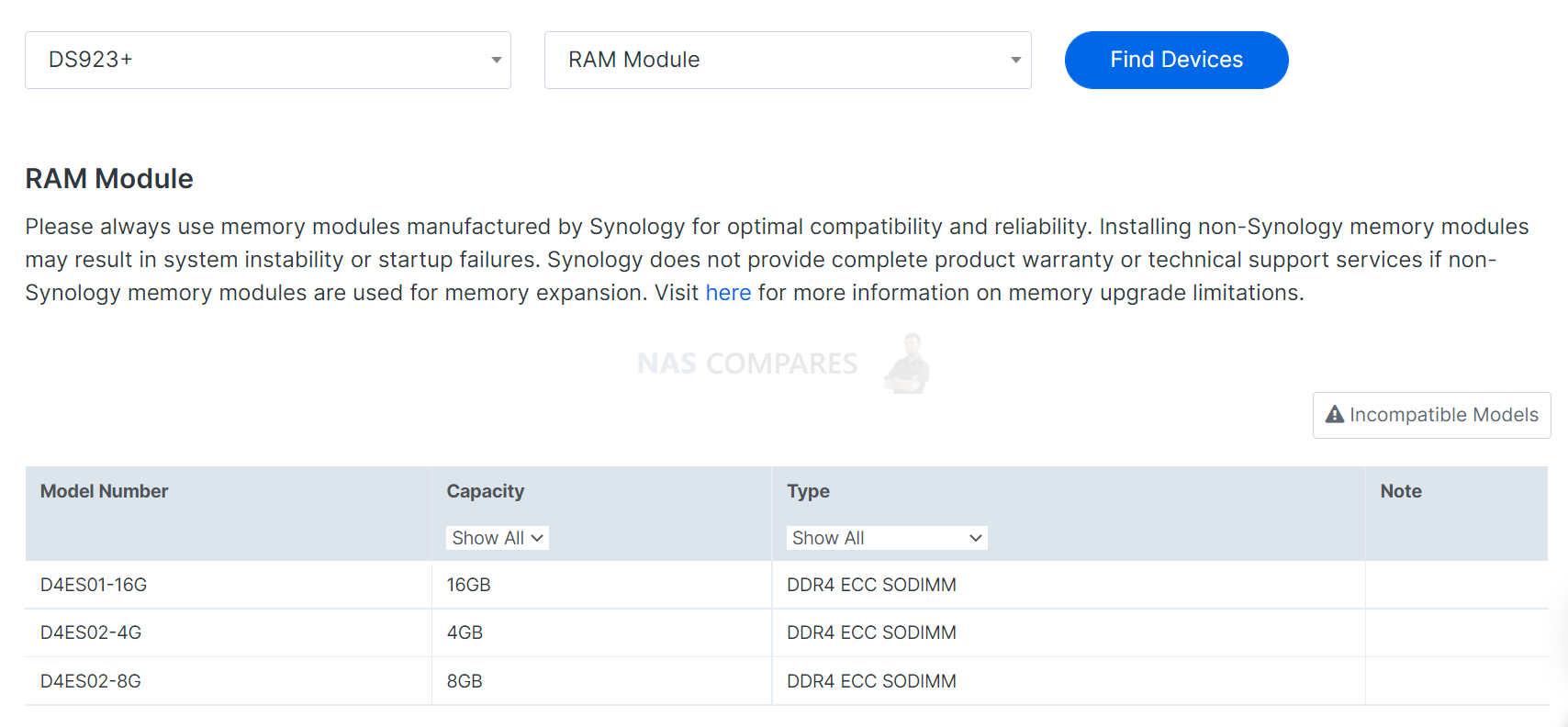The width and height of the screenshot is (1568, 727).
Task: Expand the Type Show All filter
Action: tap(887, 538)
